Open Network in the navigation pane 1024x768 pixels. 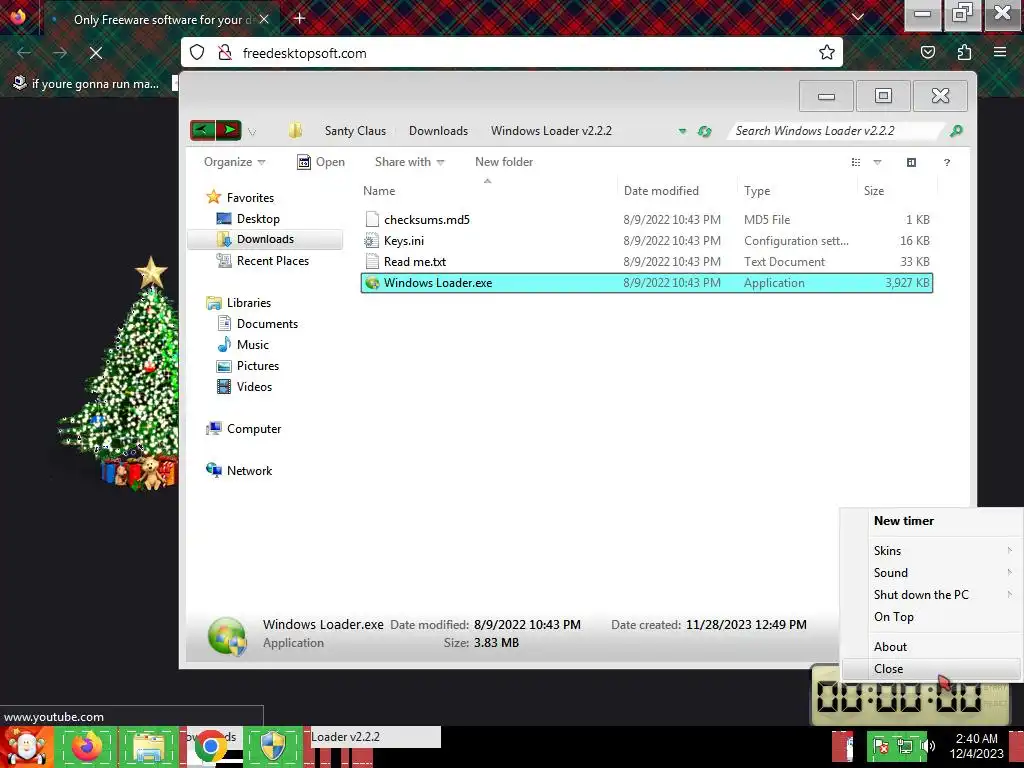pyautogui.click(x=249, y=470)
